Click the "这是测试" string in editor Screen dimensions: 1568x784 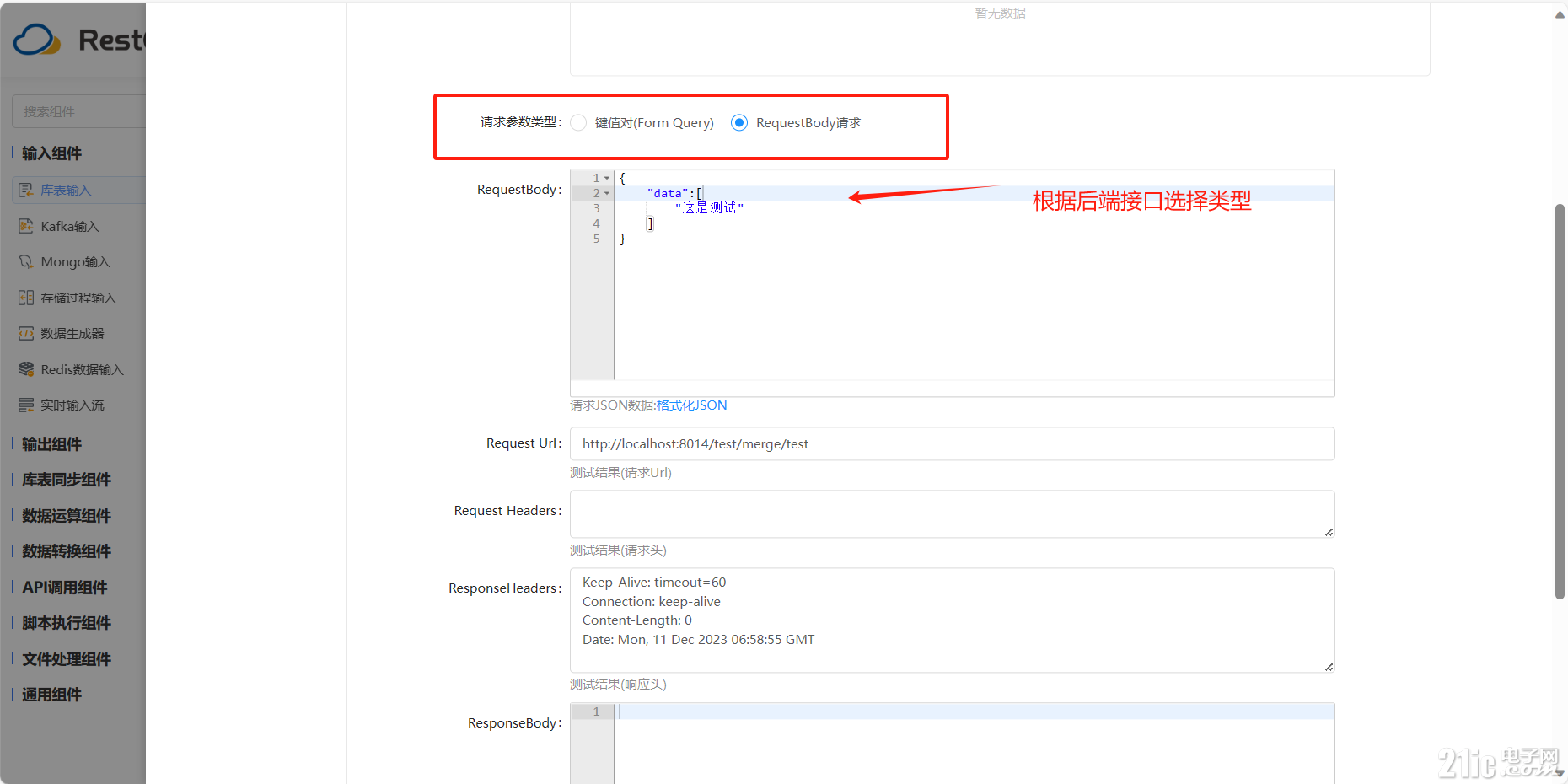(x=709, y=208)
